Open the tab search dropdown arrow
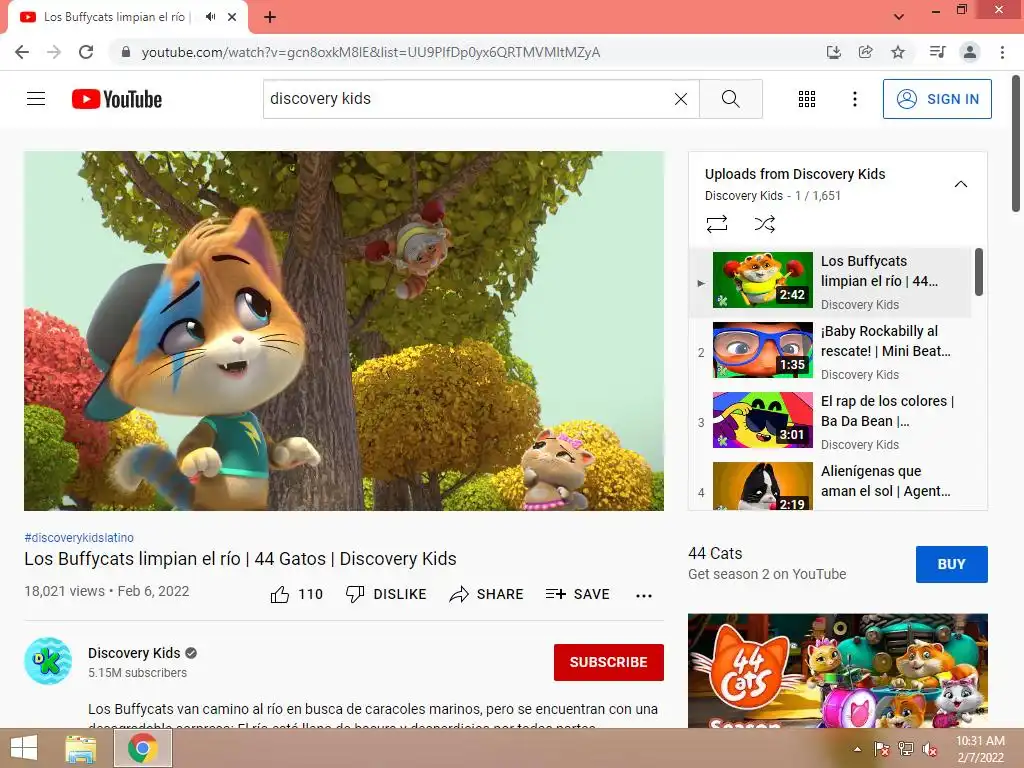Screen dimensions: 1024x768 pyautogui.click(x=899, y=17)
